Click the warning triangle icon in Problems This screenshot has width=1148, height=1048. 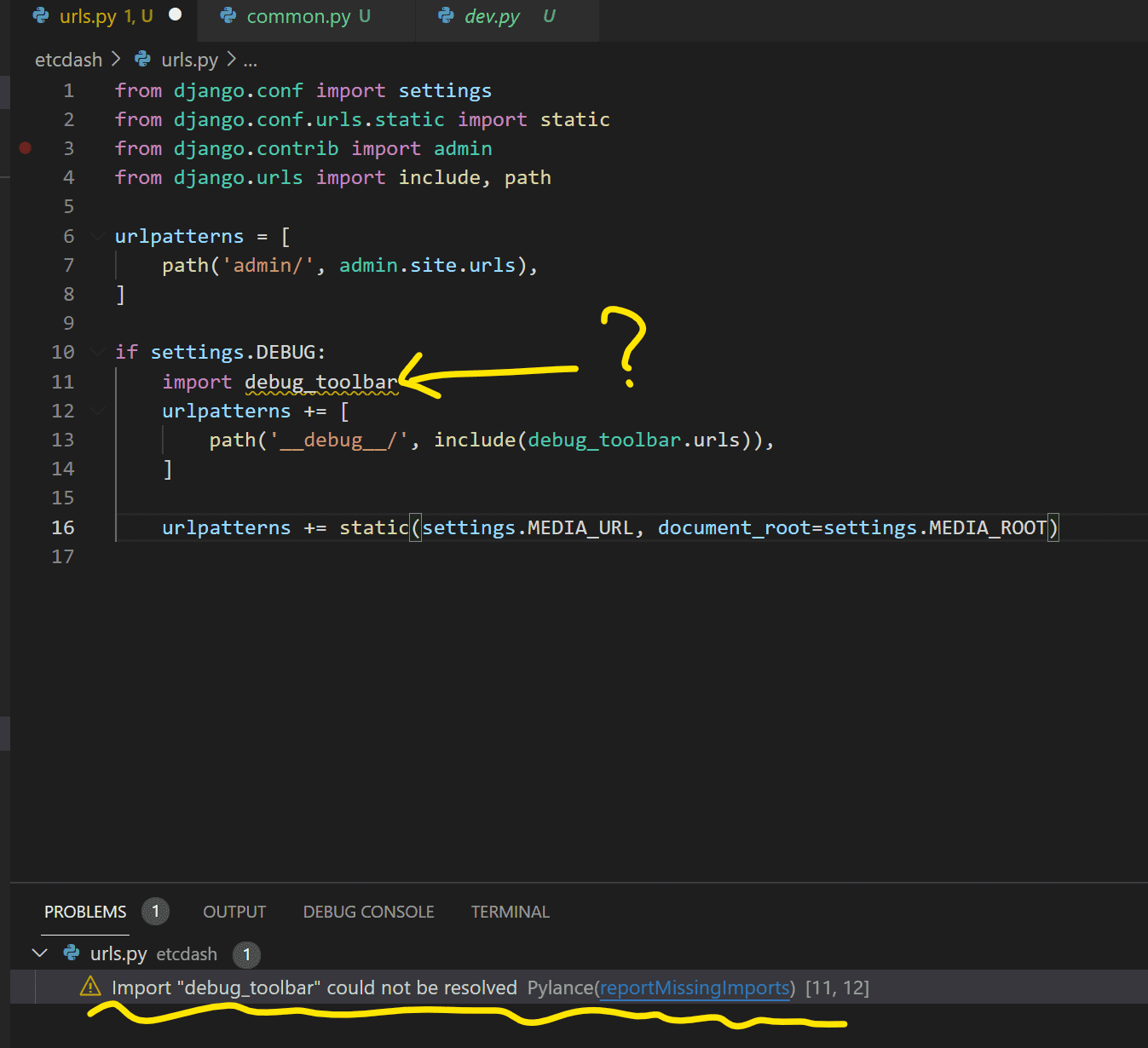click(90, 987)
